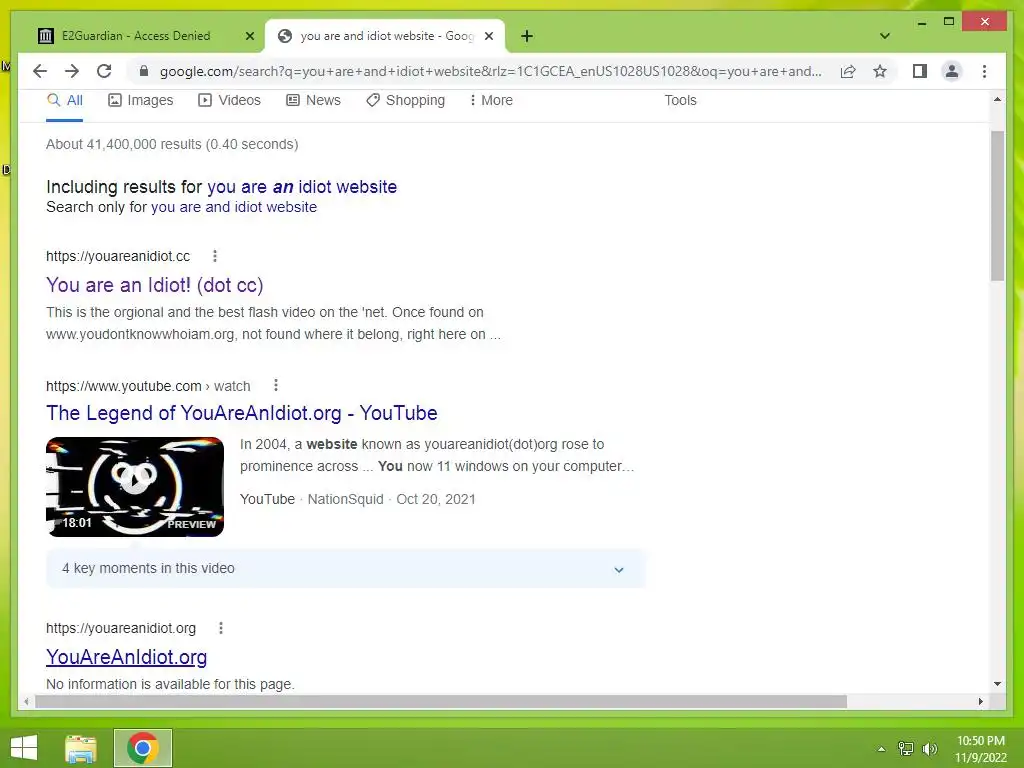Open the Windows Start menu
The width and height of the screenshot is (1024, 768).
[x=24, y=748]
